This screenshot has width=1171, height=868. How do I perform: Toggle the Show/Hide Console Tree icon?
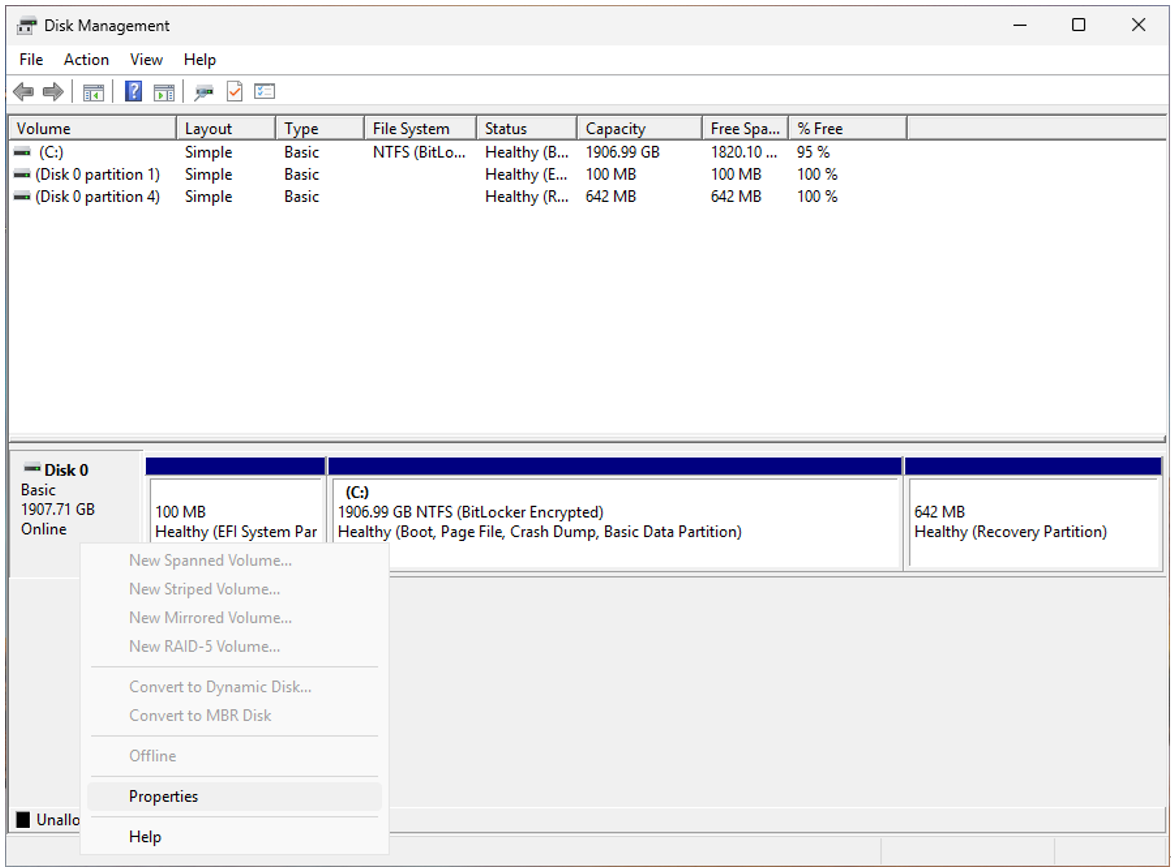pos(93,92)
